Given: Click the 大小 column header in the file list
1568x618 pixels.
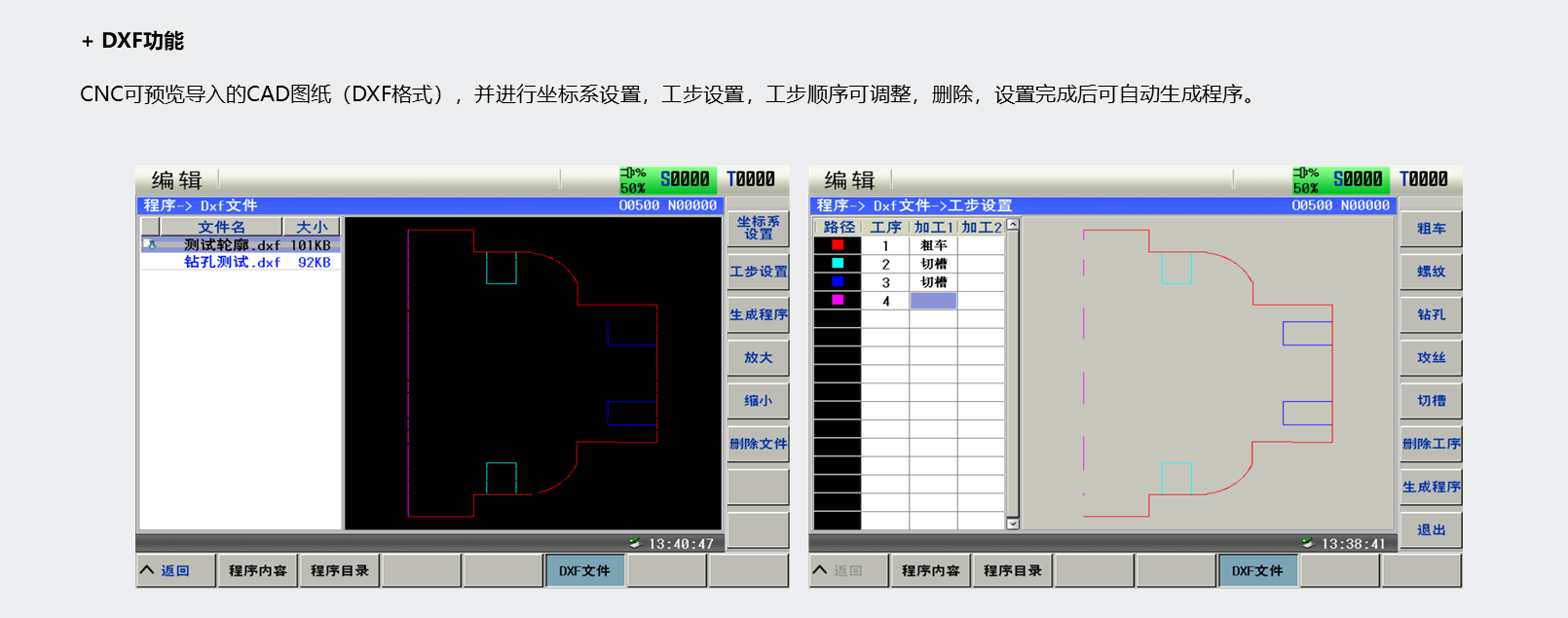Looking at the screenshot, I should [312, 227].
